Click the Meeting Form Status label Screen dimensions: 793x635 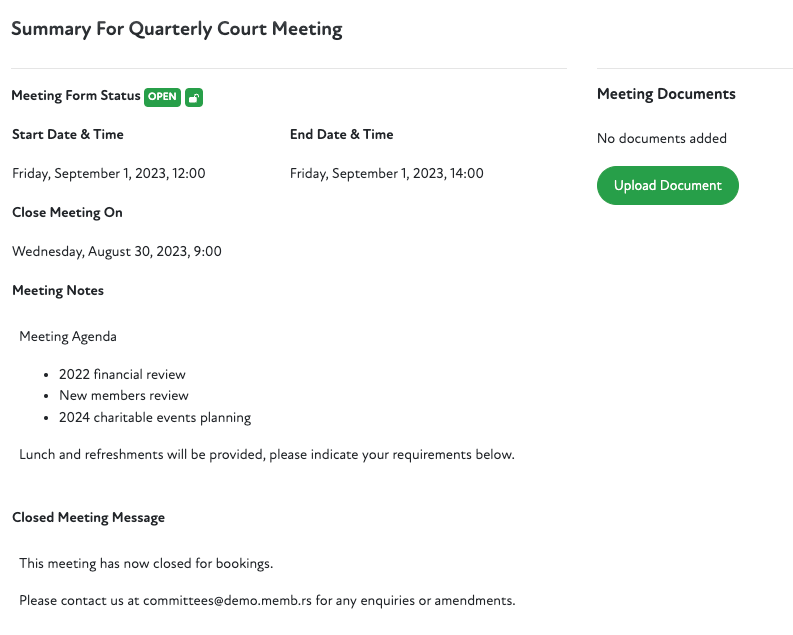[x=76, y=96]
